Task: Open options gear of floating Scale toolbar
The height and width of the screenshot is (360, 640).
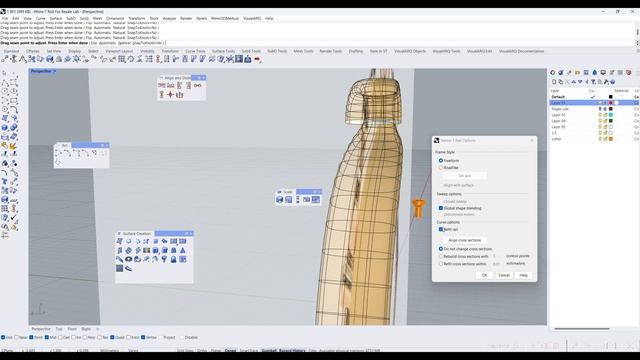Action: [315, 191]
